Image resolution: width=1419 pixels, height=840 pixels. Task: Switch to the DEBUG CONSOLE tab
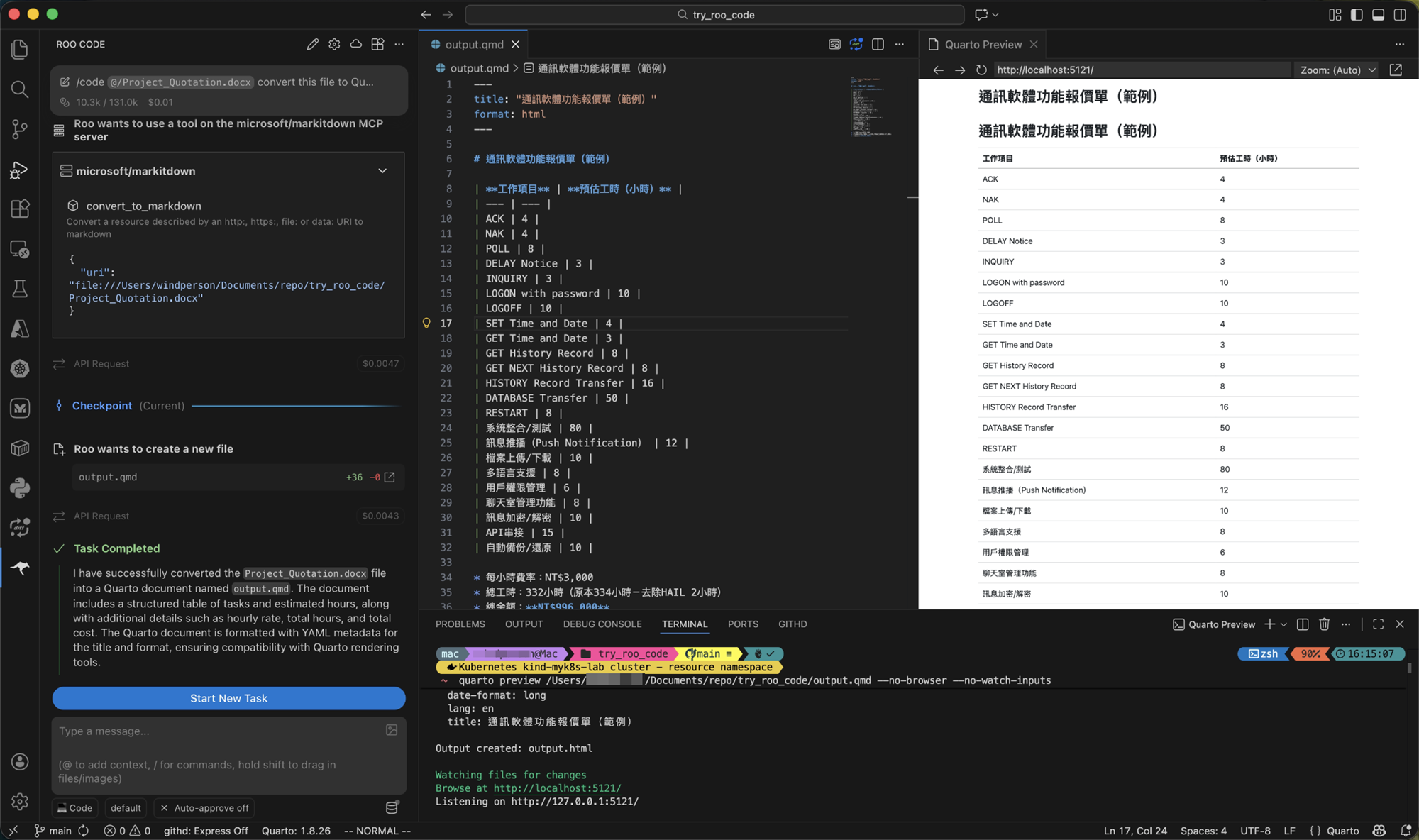[602, 624]
